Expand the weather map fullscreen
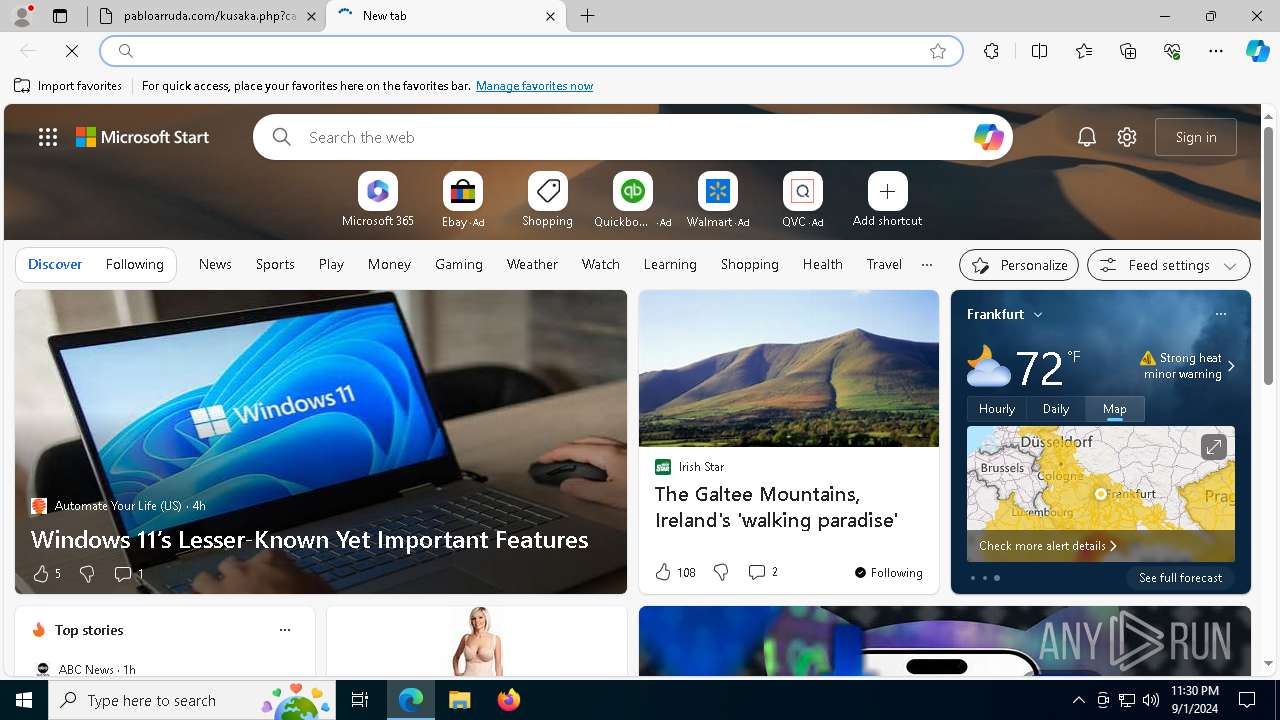Viewport: 1280px width, 720px height. tap(1213, 447)
